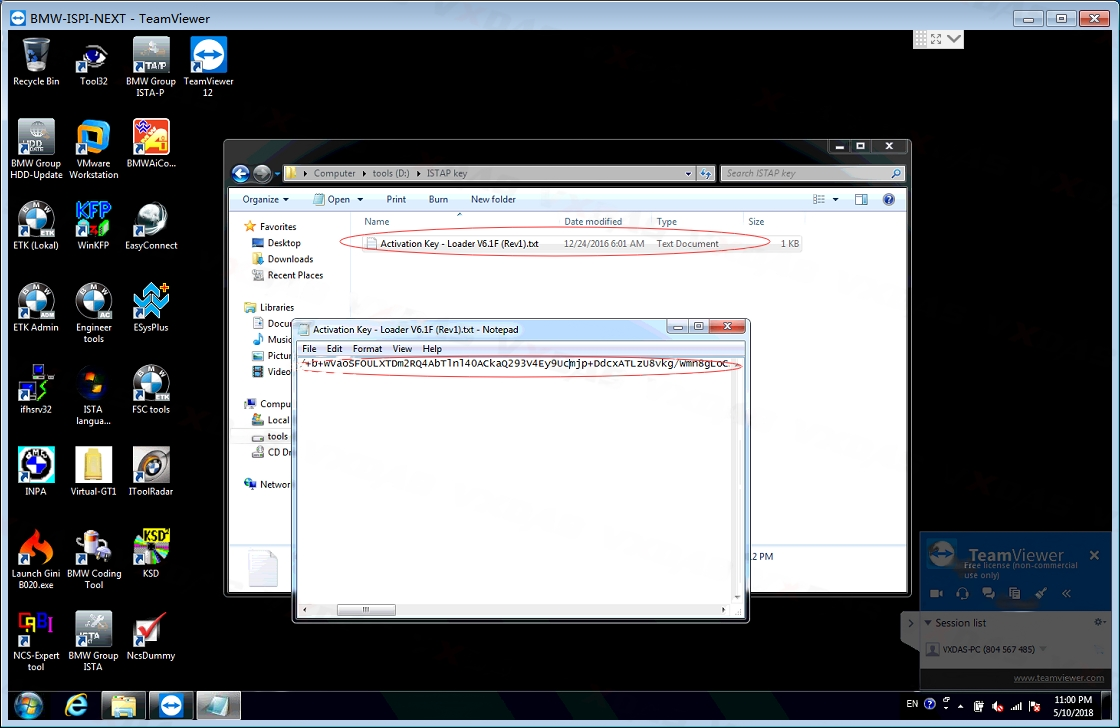Launch BMW Group ISTA shortcut
This screenshot has height=728, width=1120.
click(94, 642)
